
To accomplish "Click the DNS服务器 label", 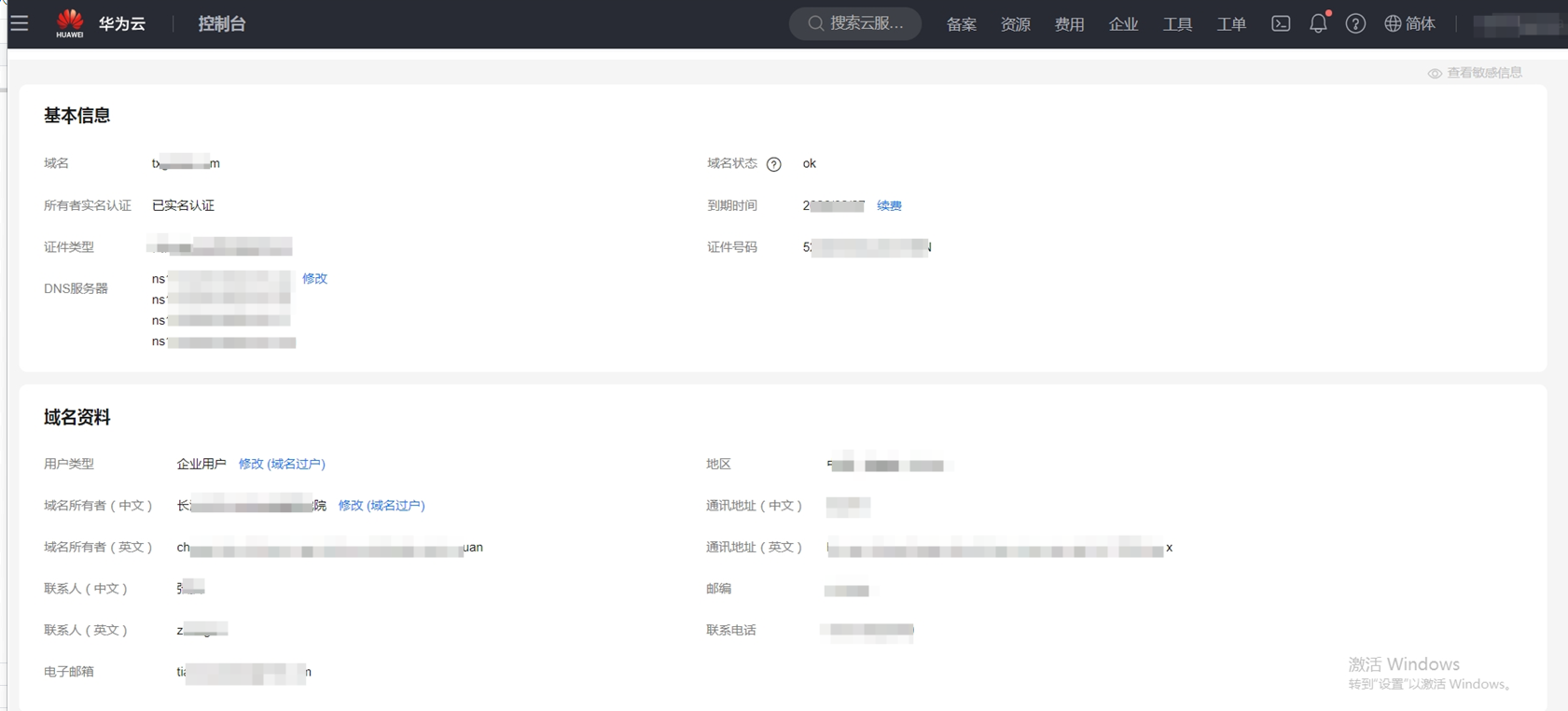I will 76,288.
